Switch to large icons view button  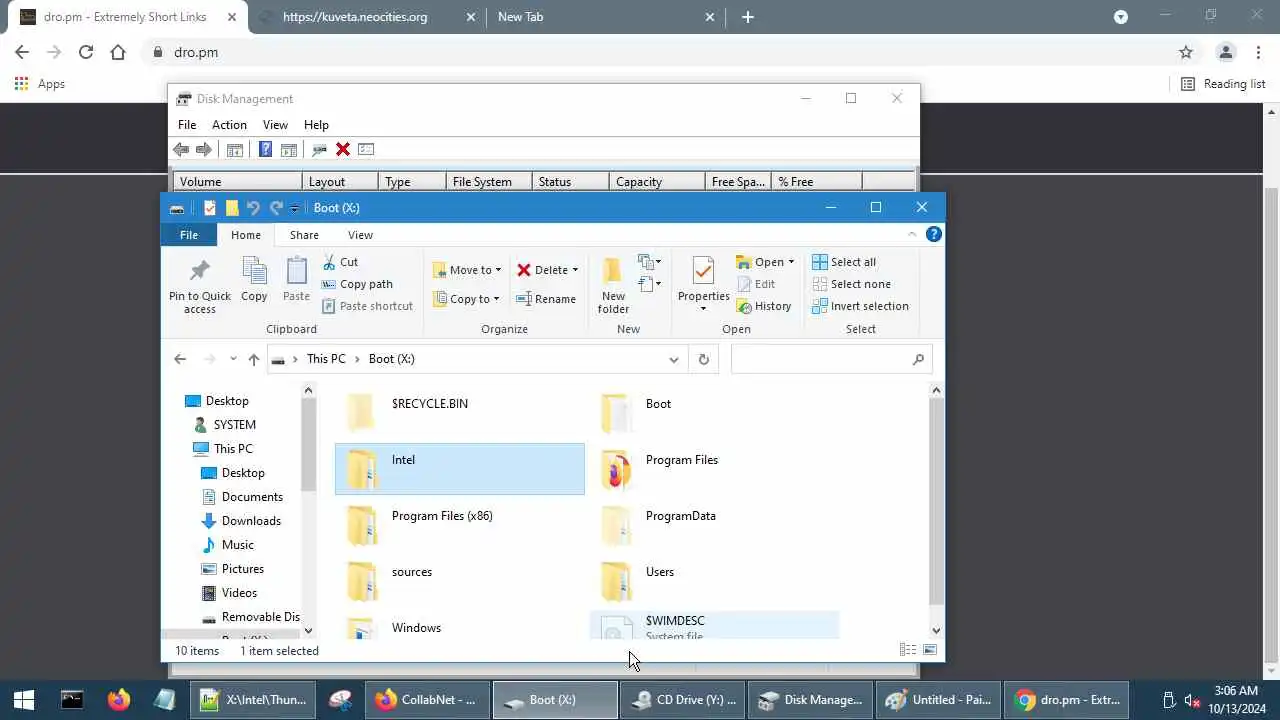pos(930,650)
